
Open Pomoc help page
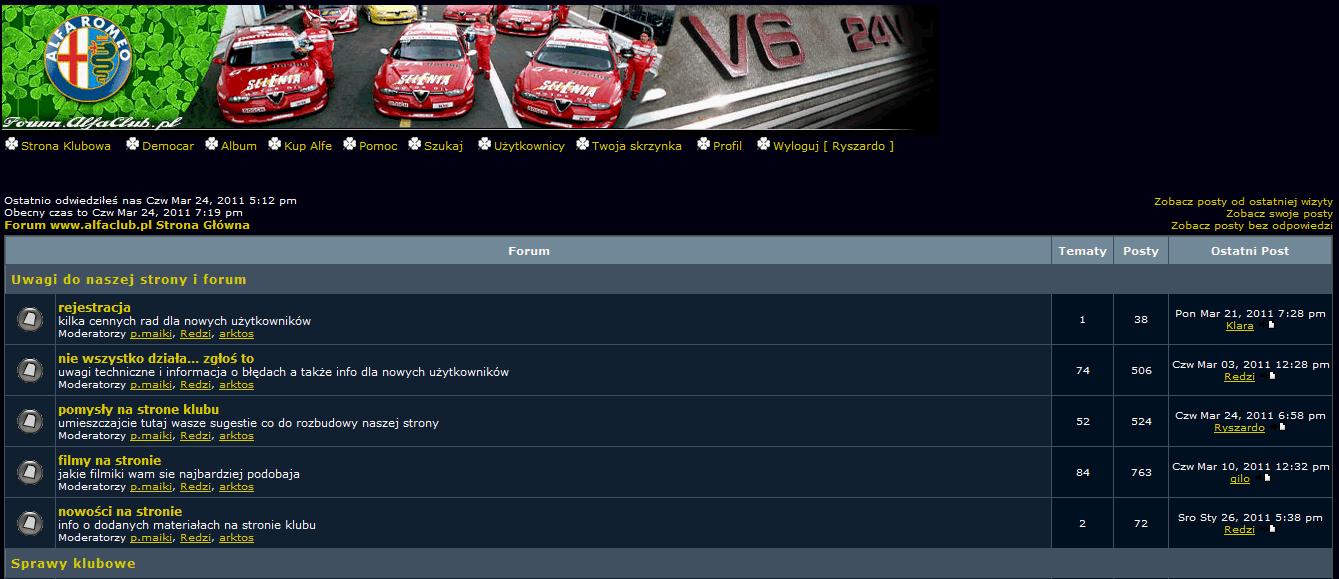pos(379,146)
